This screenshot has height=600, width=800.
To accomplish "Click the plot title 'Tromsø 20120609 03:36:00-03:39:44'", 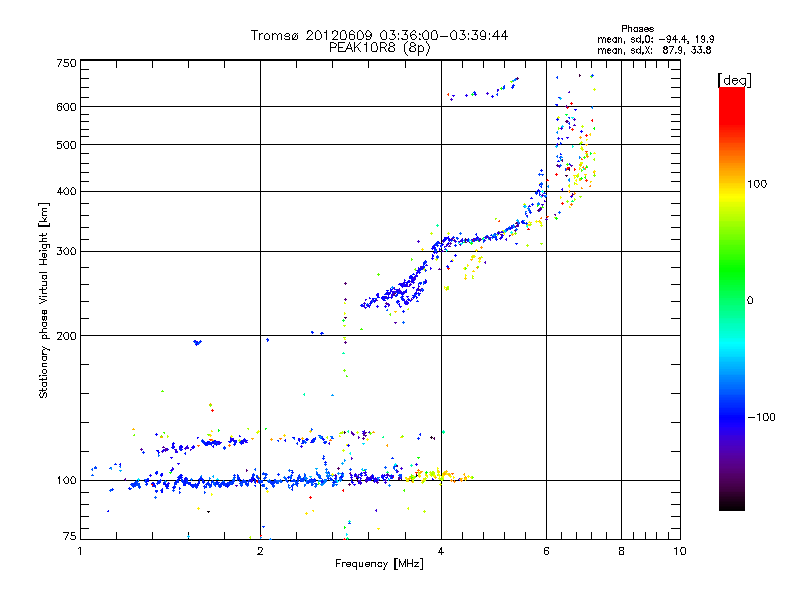I will [x=379, y=35].
